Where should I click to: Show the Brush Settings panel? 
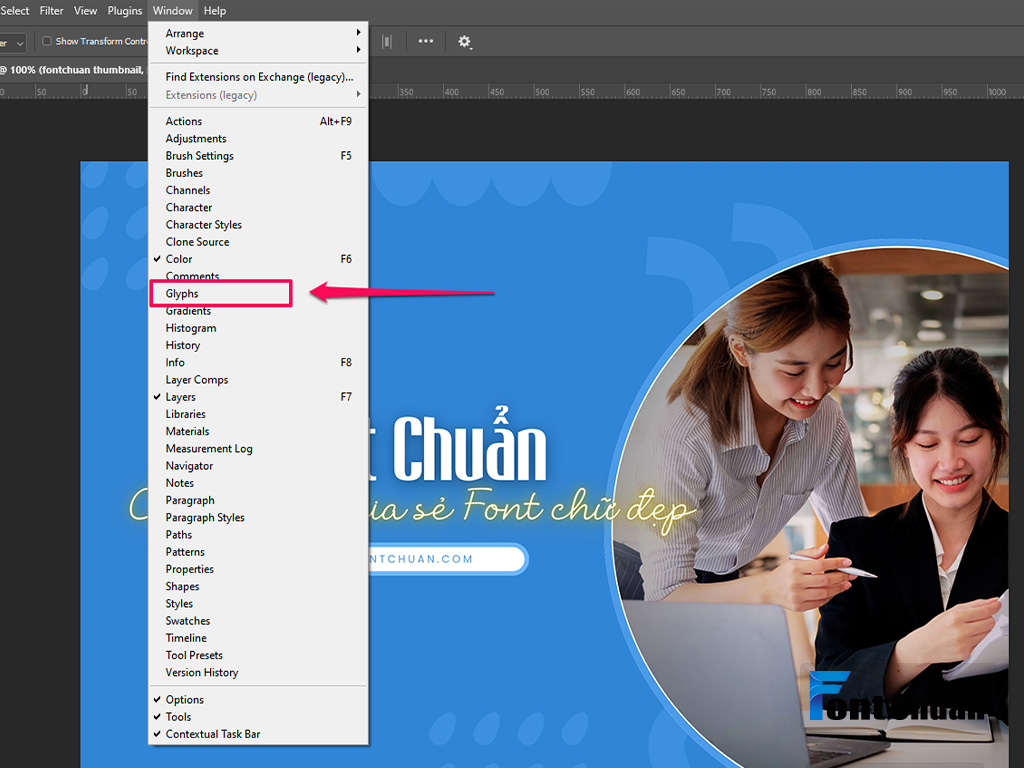pyautogui.click(x=259, y=155)
